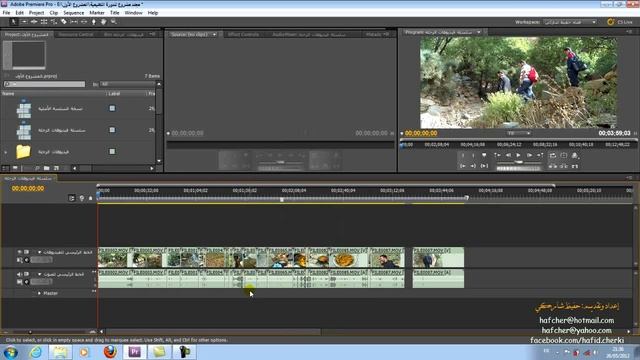Click timeline Set Encore chapter marker icon
Viewport: 640px width, 360px height.
tap(82, 198)
